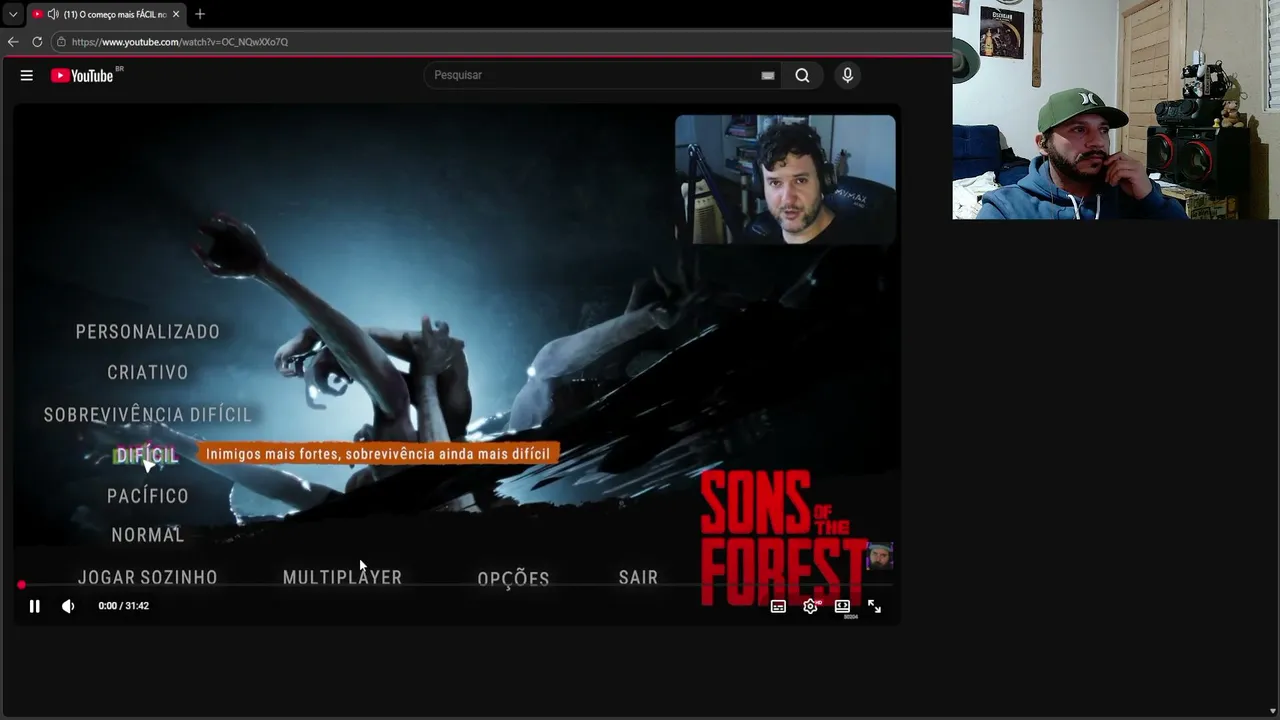Seek using the video progress bar

(456, 585)
